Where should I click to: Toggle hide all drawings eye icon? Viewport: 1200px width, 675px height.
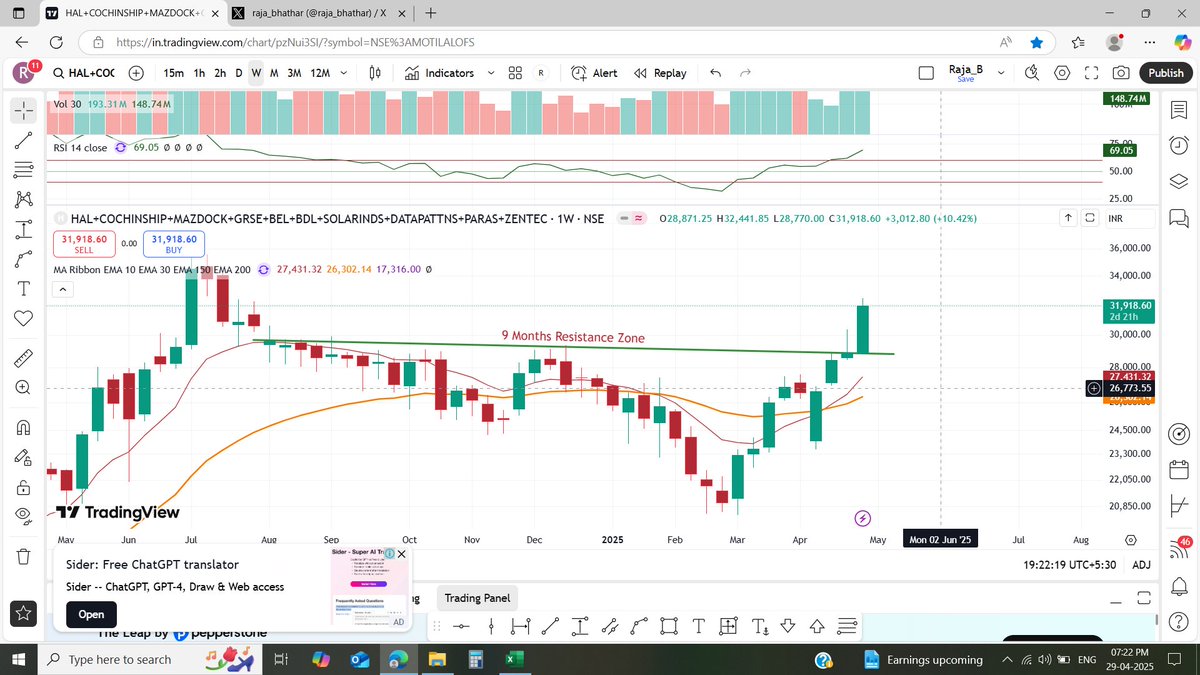25,516
